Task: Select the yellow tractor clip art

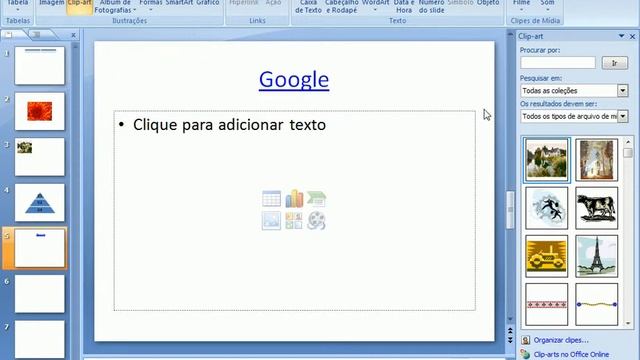Action: click(546, 256)
